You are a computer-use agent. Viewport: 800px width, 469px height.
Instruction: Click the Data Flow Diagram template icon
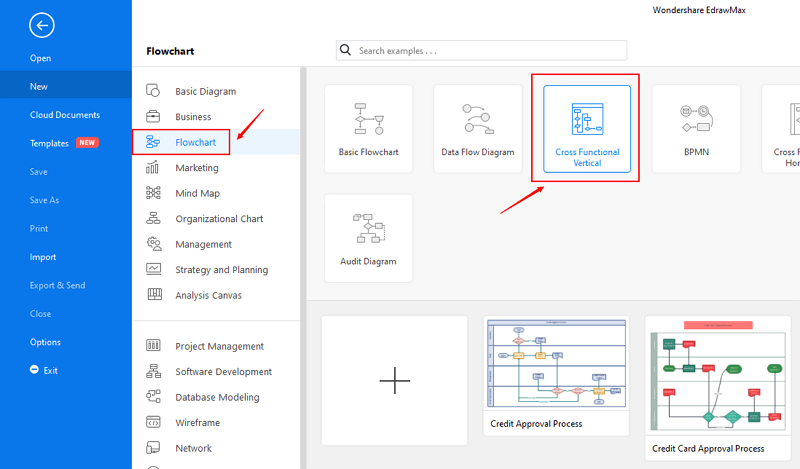tap(478, 118)
